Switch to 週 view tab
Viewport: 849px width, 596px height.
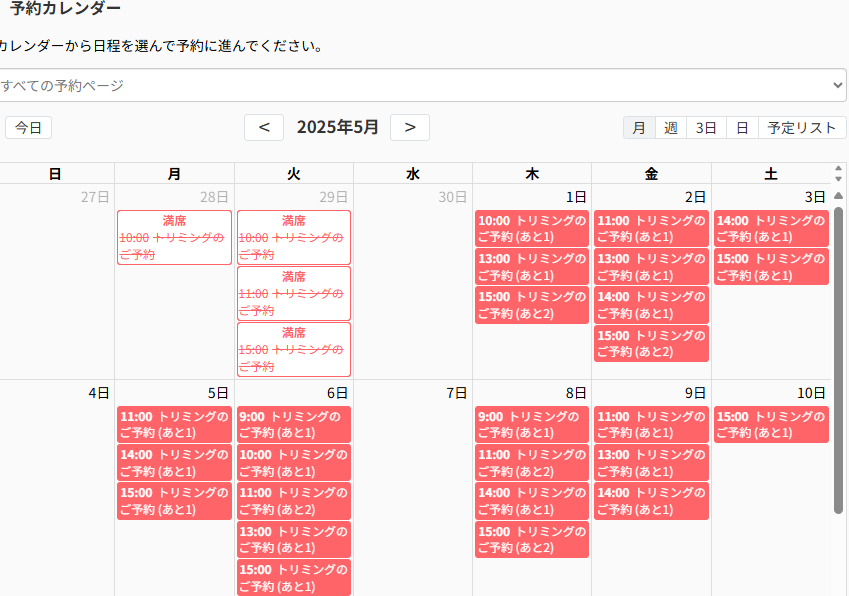(x=671, y=127)
